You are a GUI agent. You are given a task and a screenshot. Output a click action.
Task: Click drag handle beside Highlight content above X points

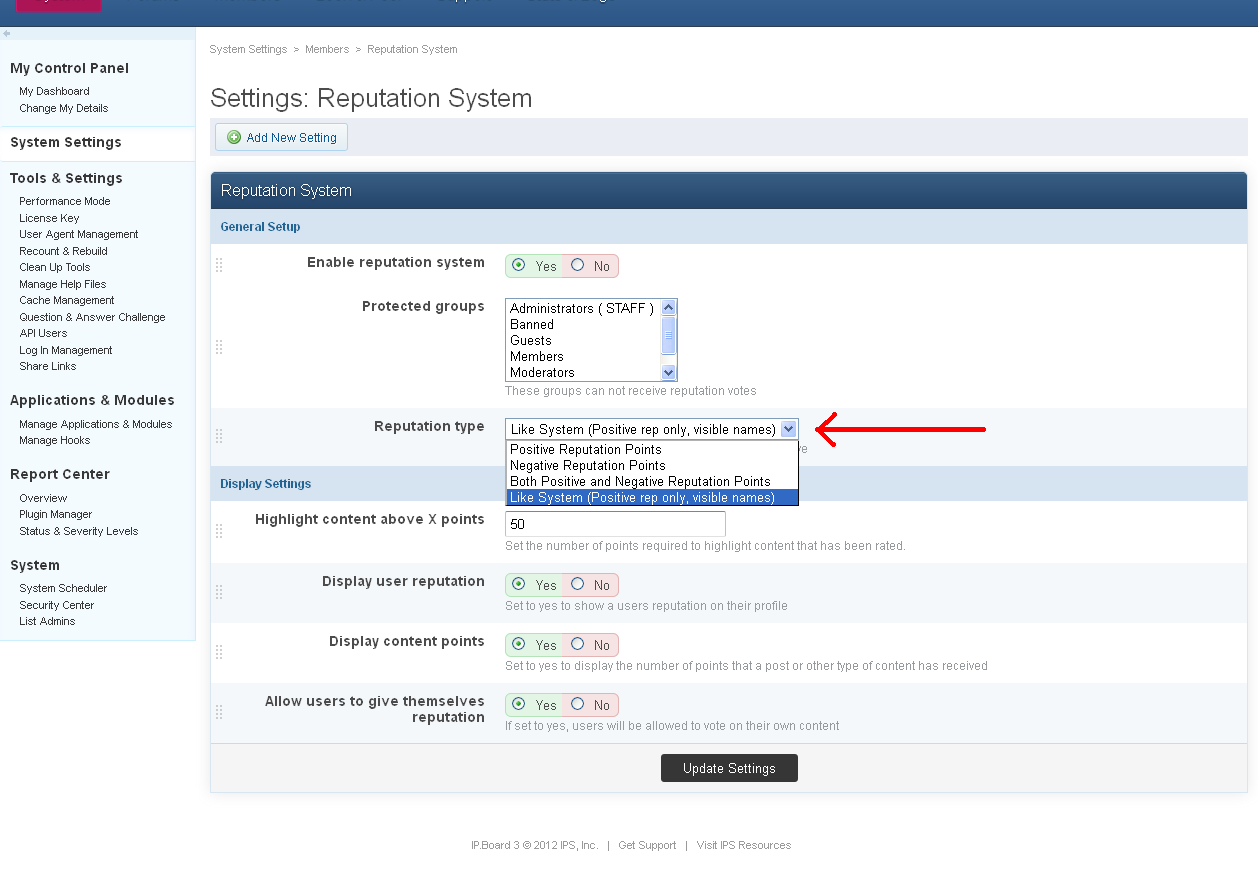[219, 531]
